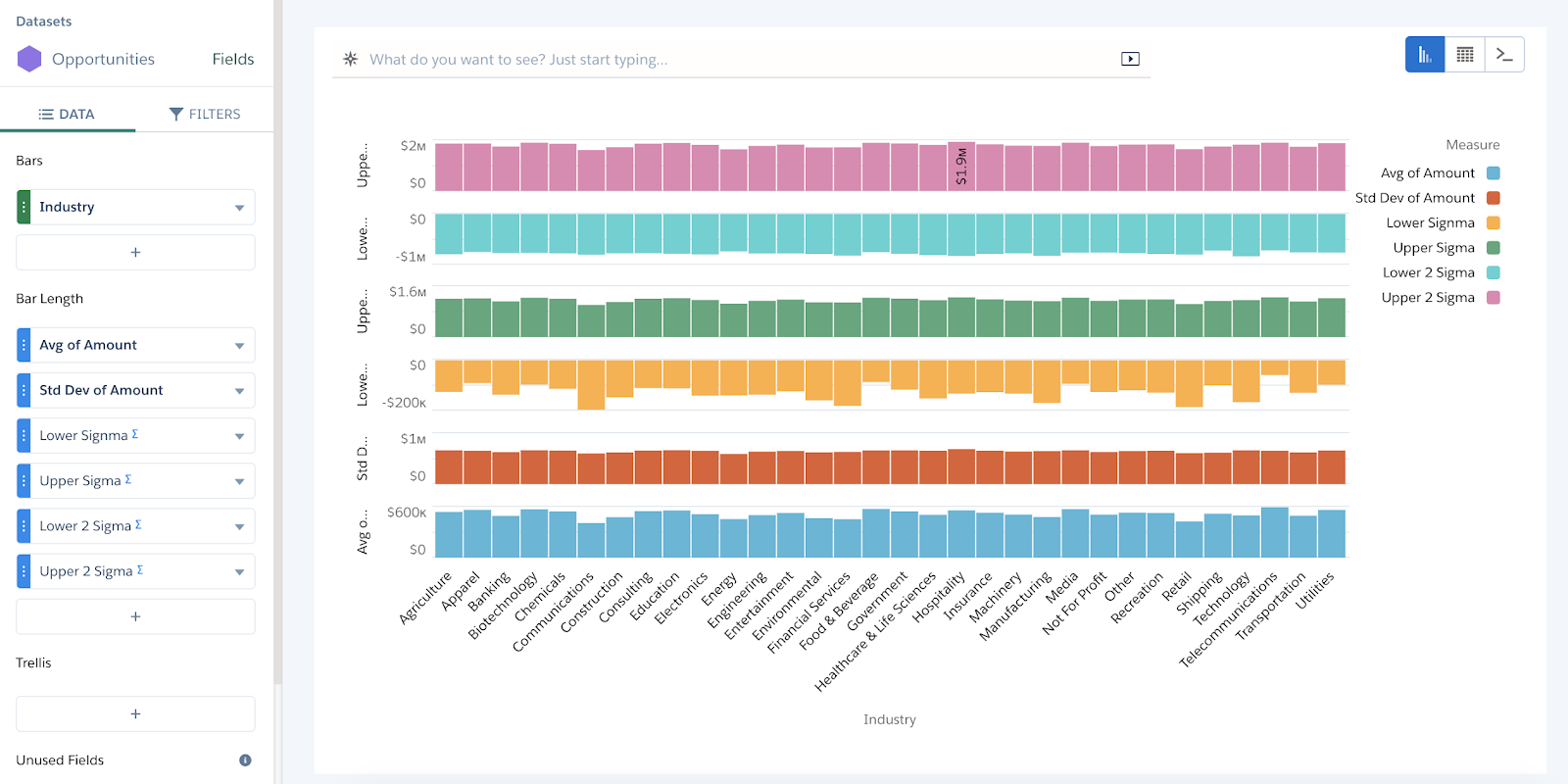Click the drag handle on Lower Sigma field
1568x784 pixels.
click(24, 435)
